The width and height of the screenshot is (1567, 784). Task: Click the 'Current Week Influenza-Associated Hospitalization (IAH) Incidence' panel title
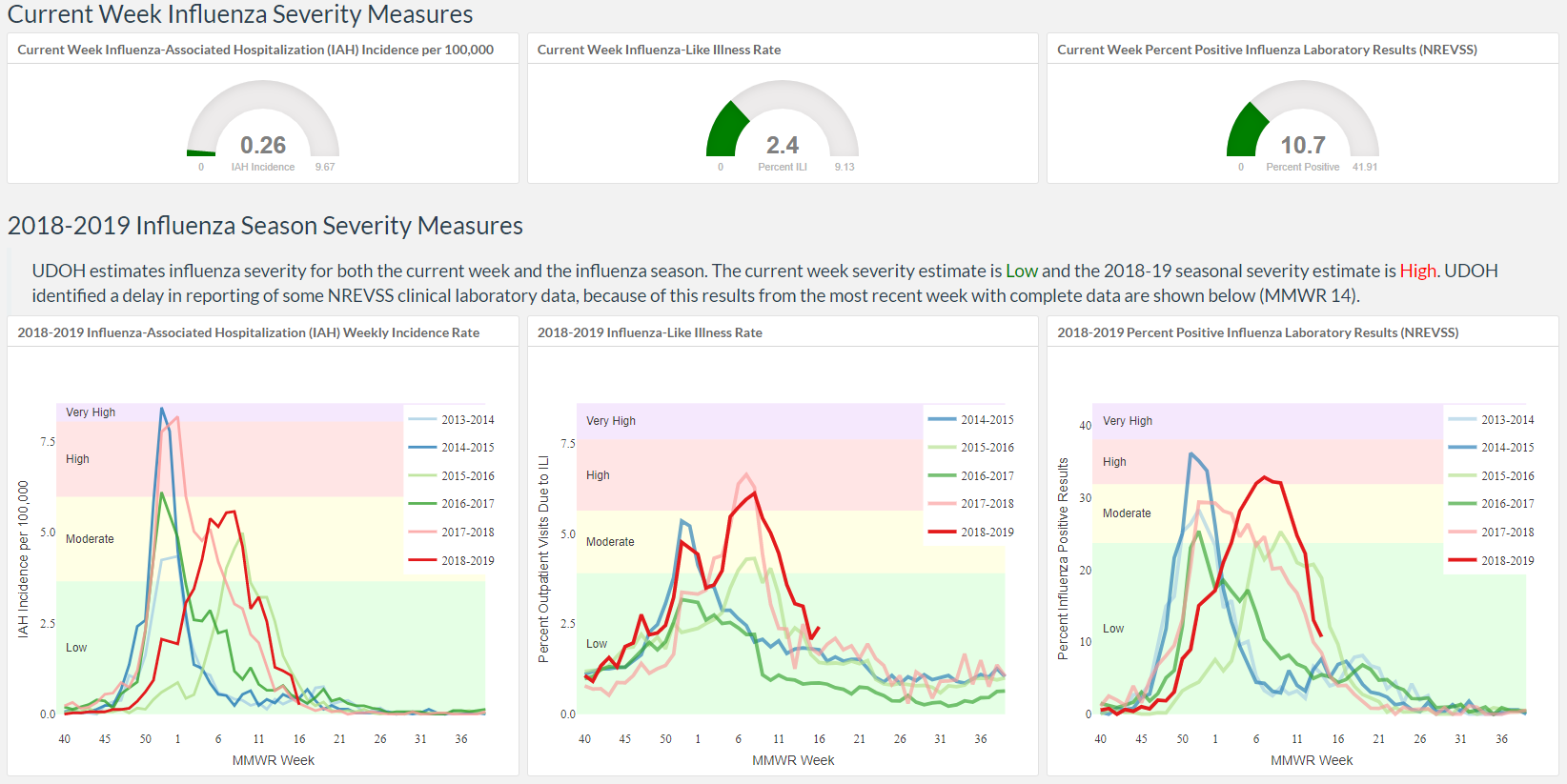[255, 50]
